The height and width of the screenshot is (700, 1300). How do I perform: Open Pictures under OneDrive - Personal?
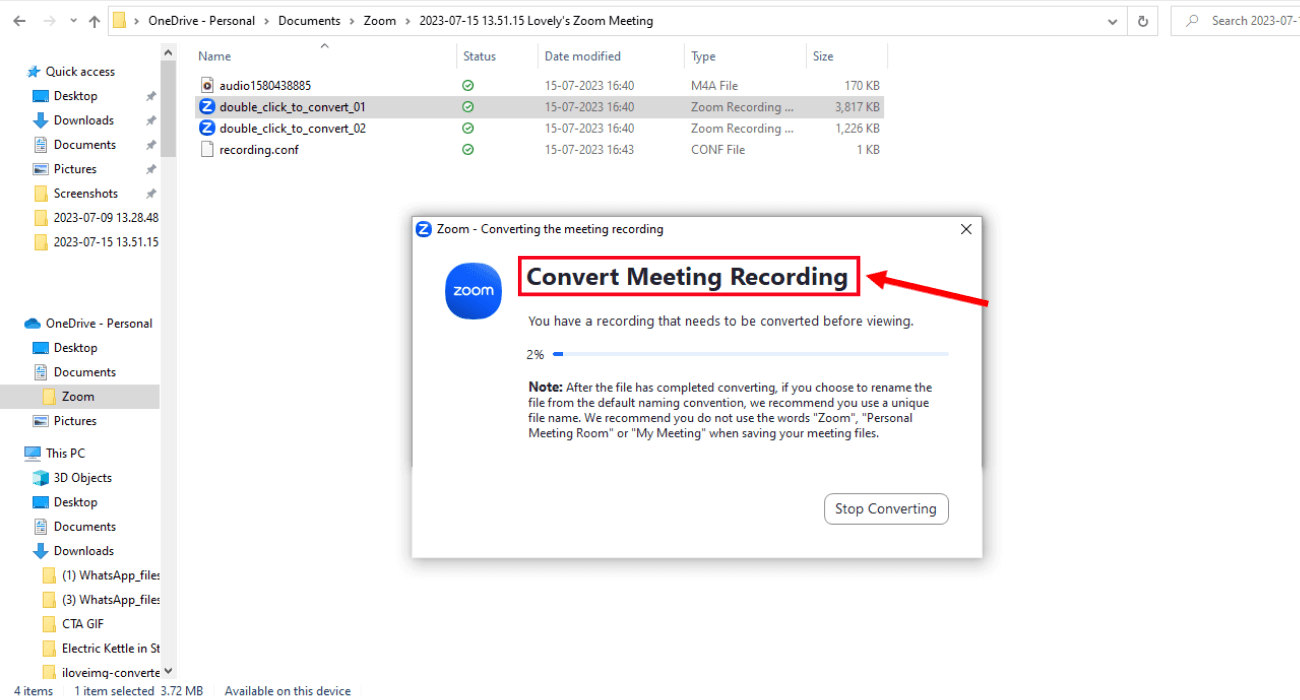75,421
